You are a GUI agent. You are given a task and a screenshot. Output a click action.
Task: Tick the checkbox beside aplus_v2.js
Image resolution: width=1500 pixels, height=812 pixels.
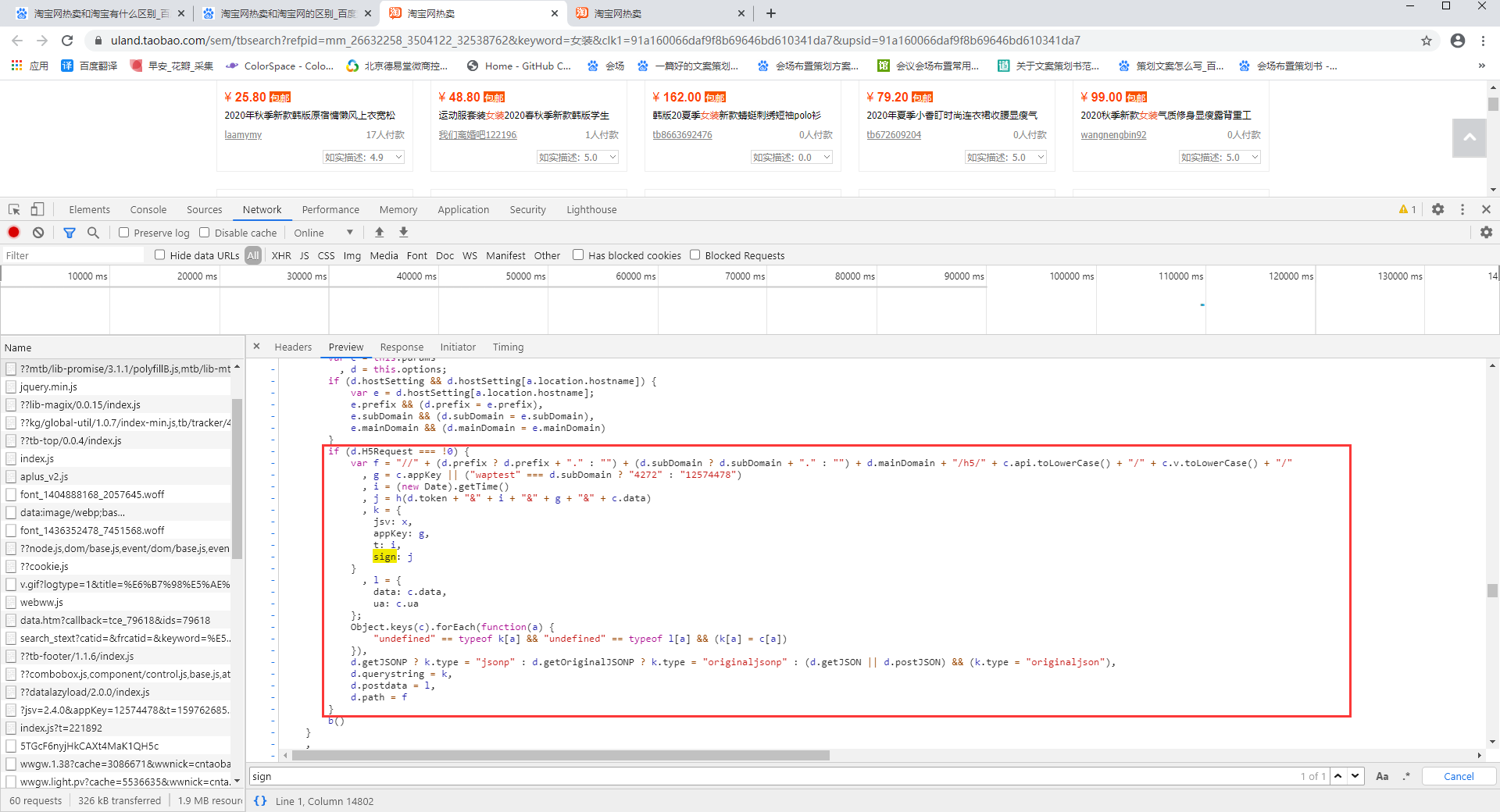pyautogui.click(x=11, y=476)
